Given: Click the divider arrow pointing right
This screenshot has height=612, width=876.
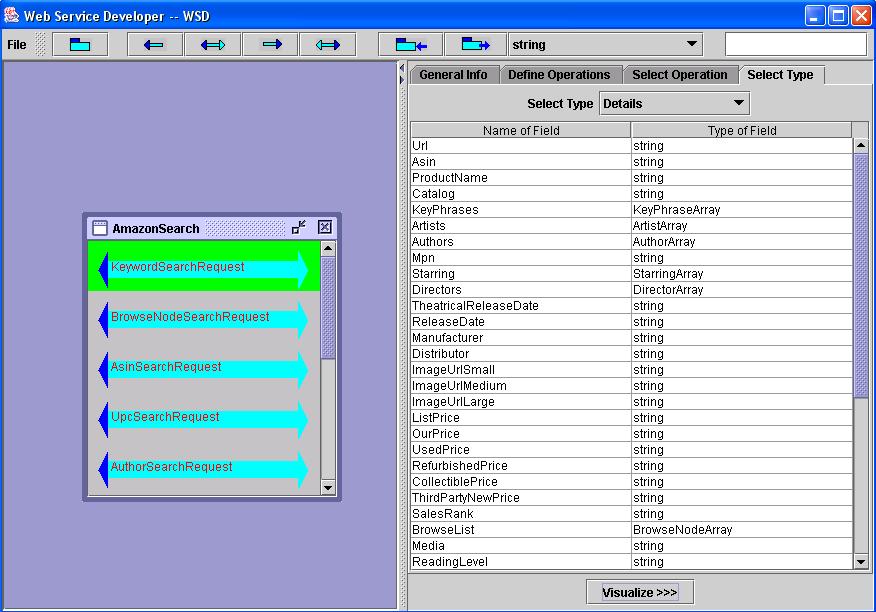Looking at the screenshot, I should coord(402,80).
